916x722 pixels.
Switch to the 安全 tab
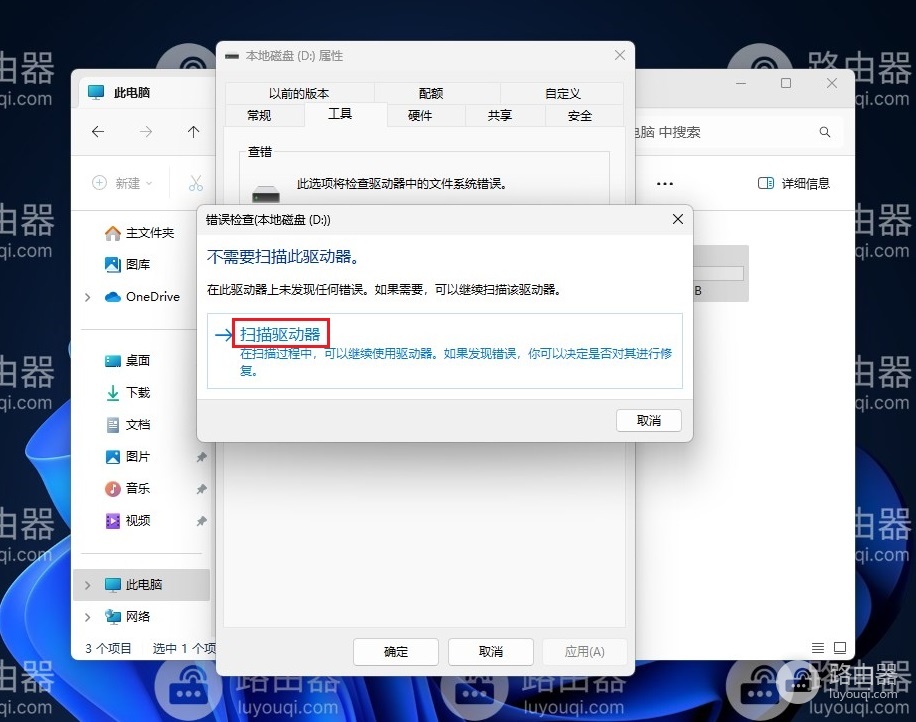click(x=580, y=116)
